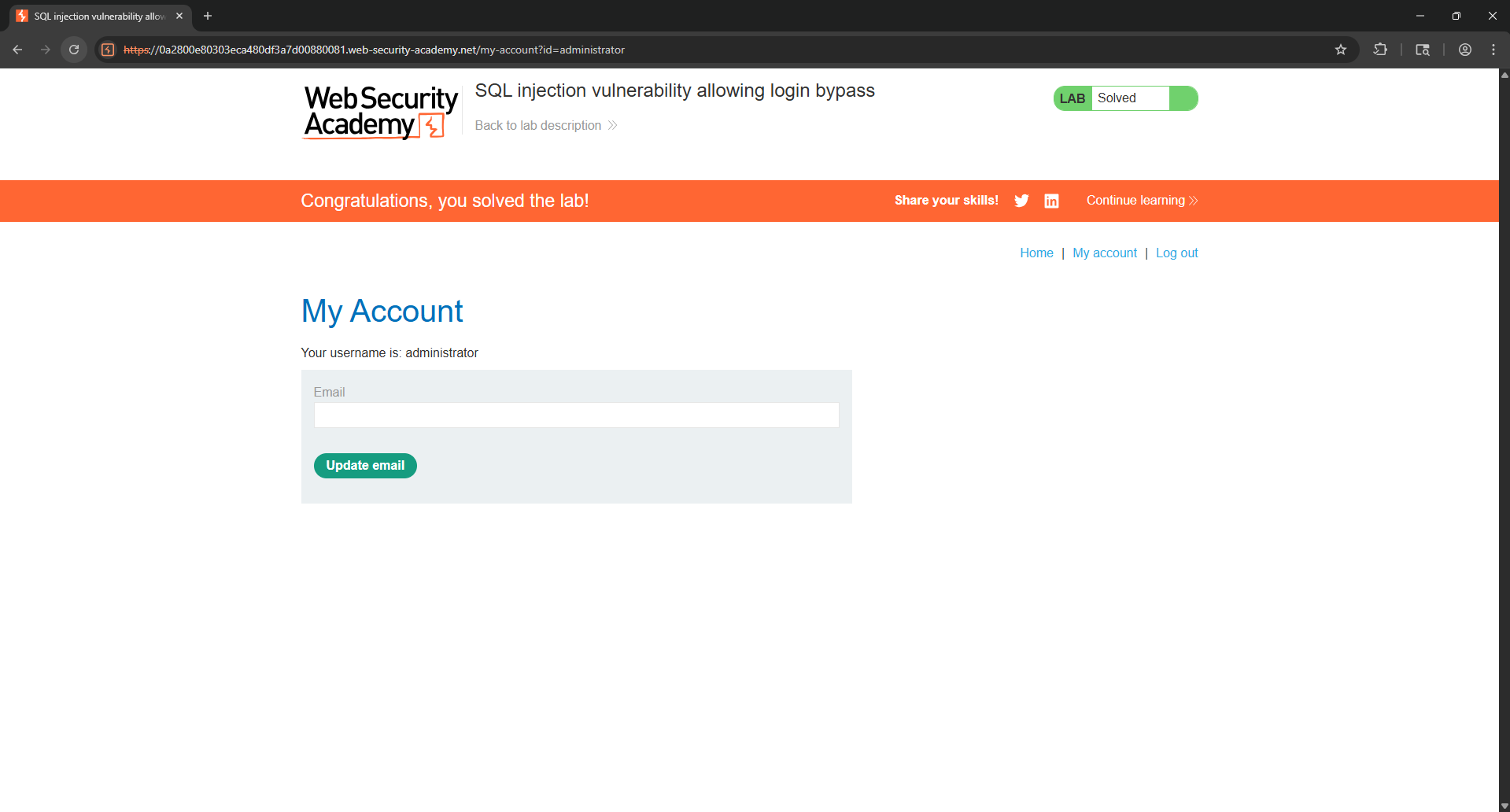
Task: Open Chrome's three-dot menu
Action: point(1493,49)
